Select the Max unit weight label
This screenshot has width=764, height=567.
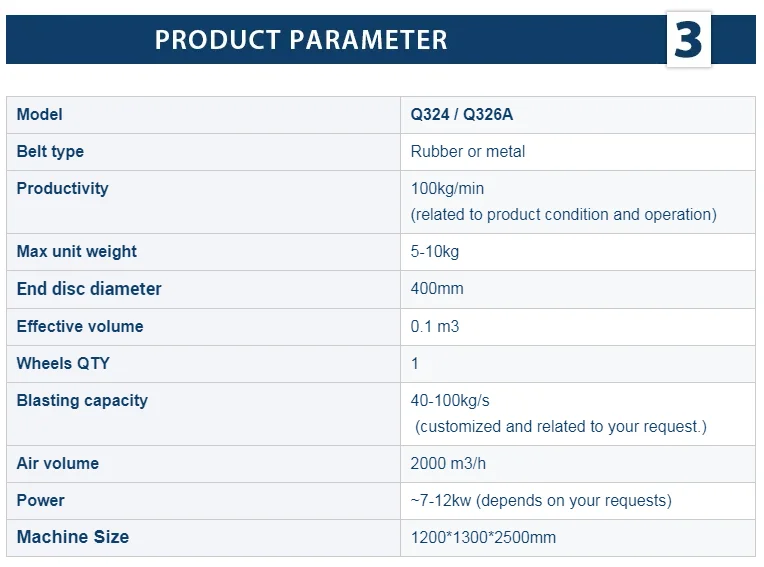tap(77, 252)
